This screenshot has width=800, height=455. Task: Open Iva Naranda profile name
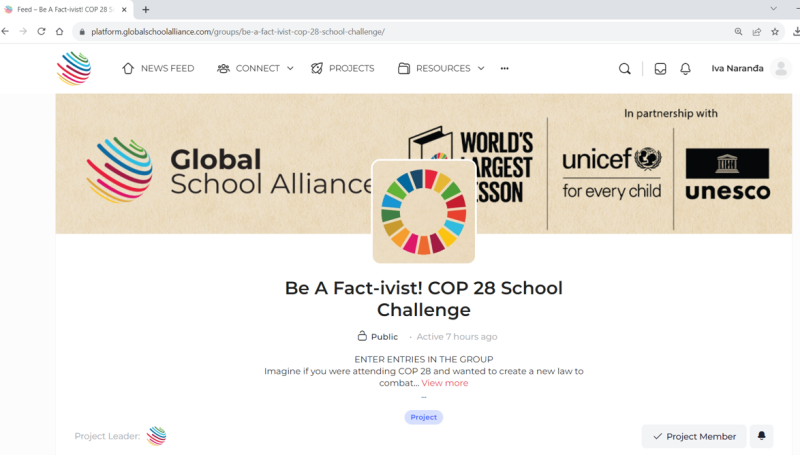coord(737,68)
